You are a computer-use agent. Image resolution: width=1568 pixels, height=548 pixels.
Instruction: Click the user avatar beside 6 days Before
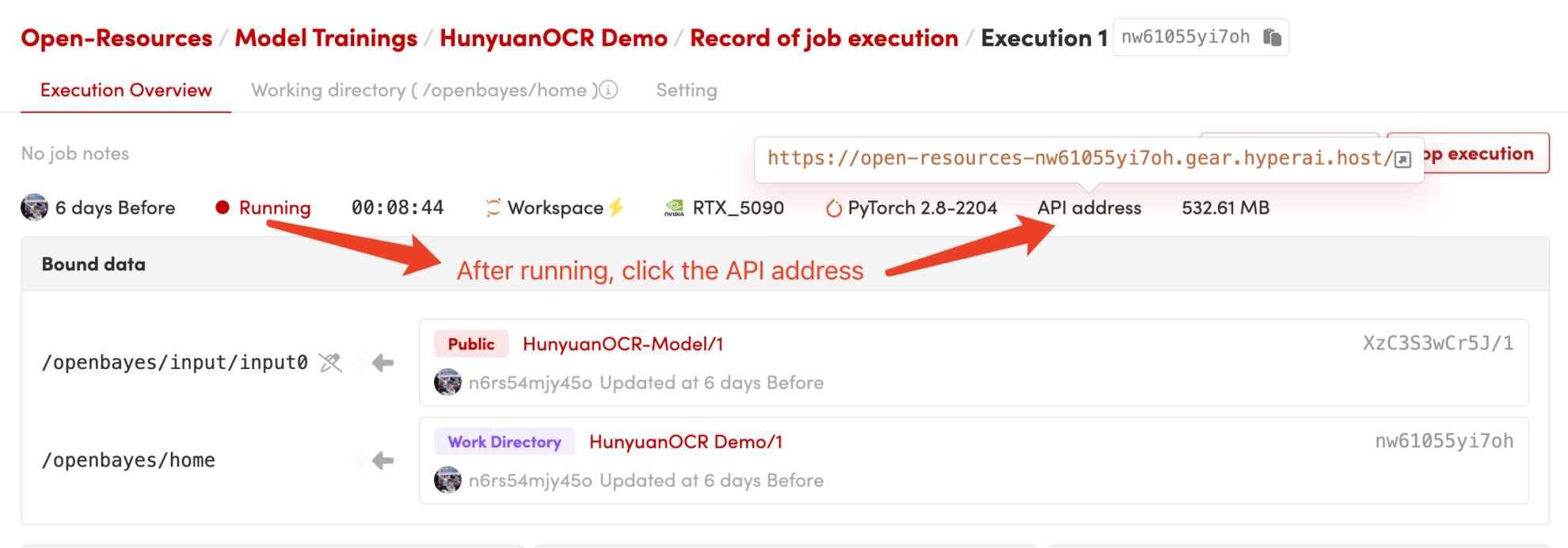coord(34,207)
